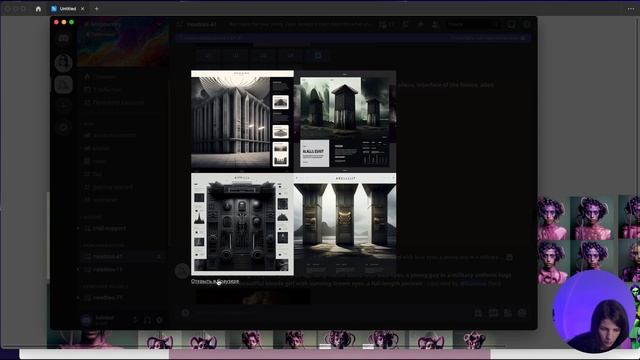
Task: Go to the home icon in the top tab bar
Action: point(38,9)
